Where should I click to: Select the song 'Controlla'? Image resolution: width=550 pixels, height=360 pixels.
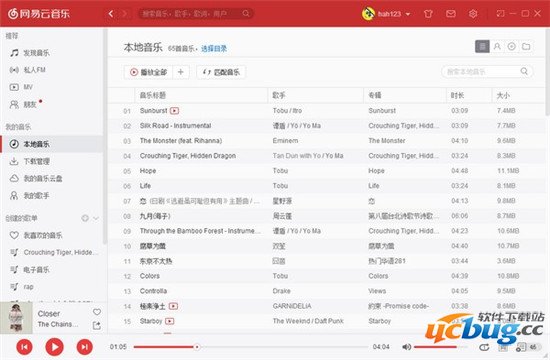(153, 291)
